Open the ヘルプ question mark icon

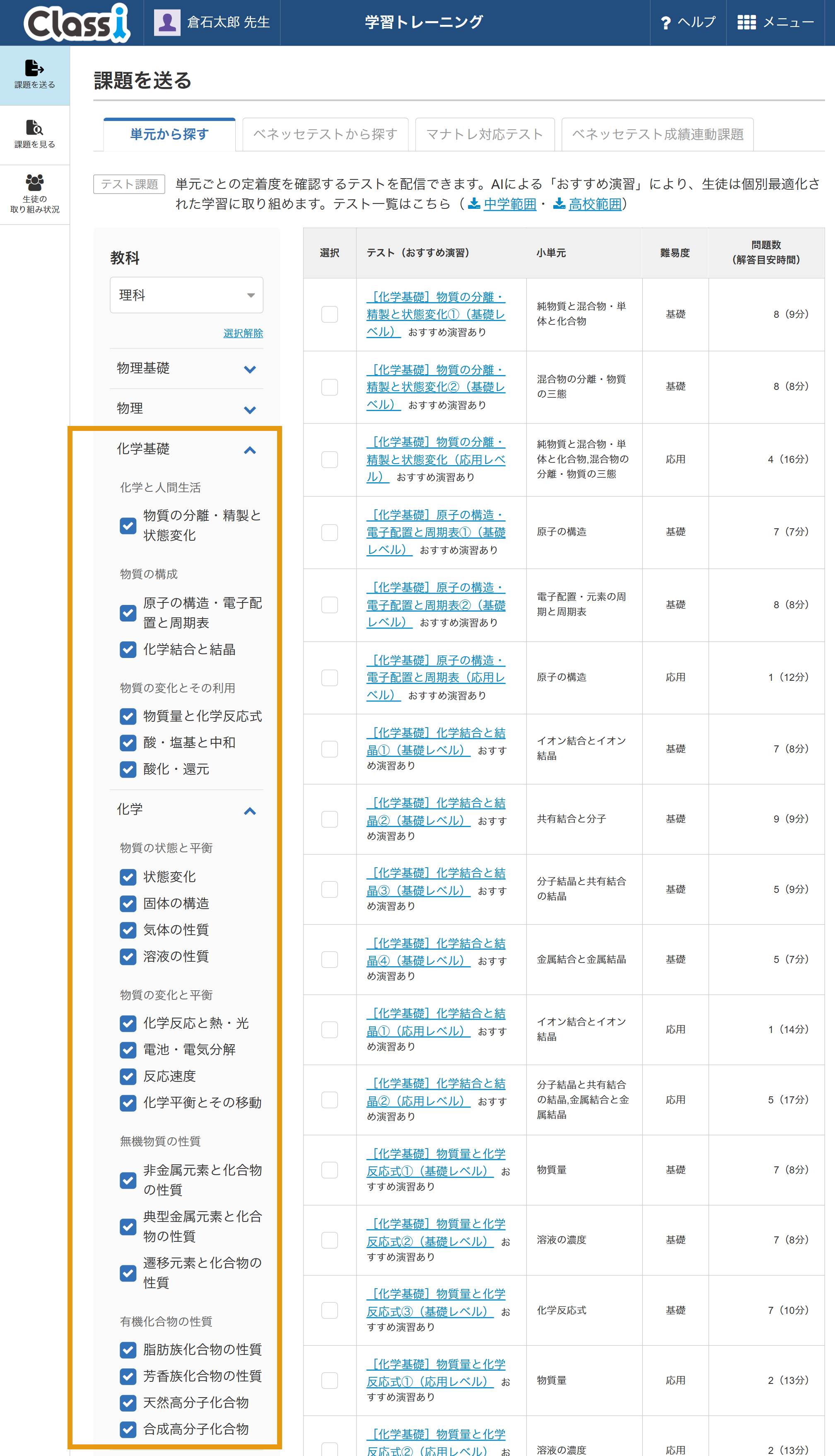(665, 23)
